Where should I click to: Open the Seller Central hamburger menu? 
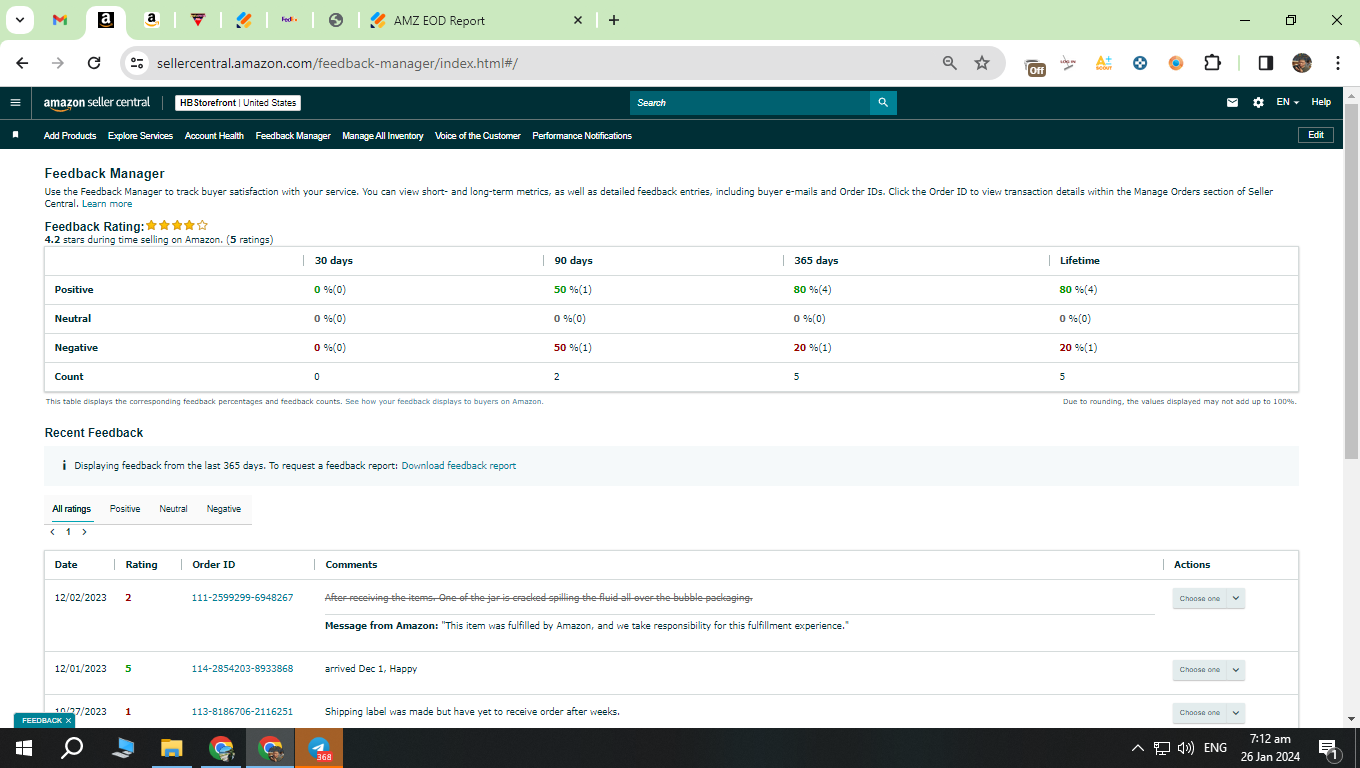[x=15, y=102]
